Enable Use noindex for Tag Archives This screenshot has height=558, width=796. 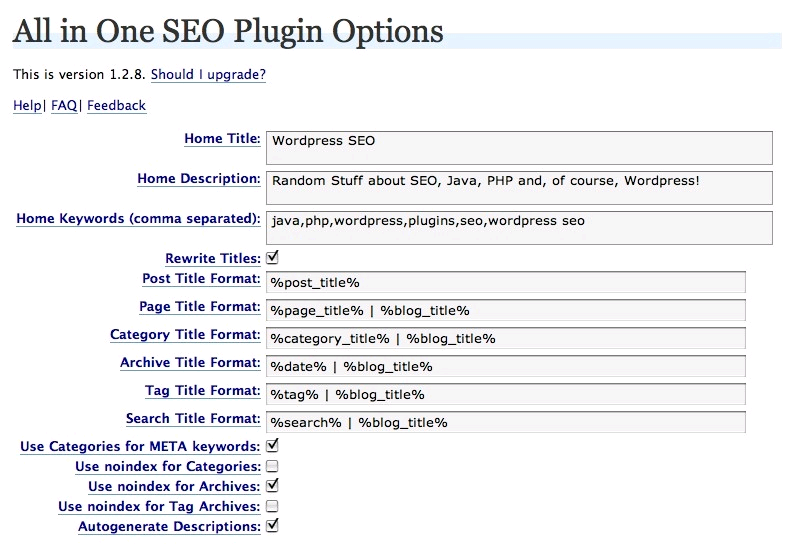click(272, 506)
